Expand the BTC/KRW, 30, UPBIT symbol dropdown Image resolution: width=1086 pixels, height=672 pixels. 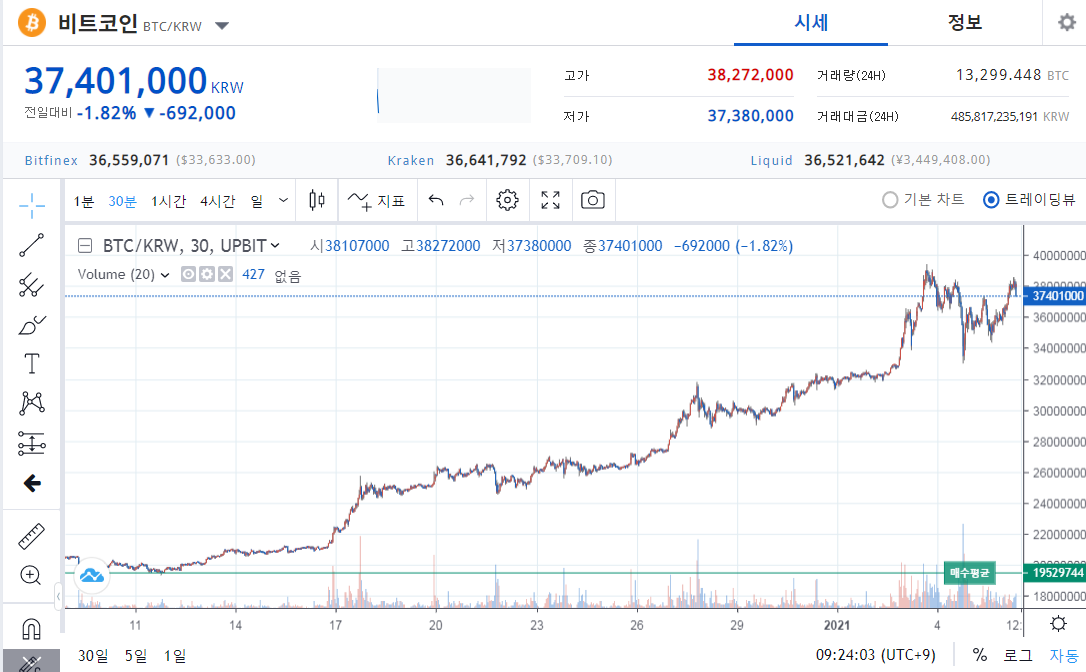point(275,245)
